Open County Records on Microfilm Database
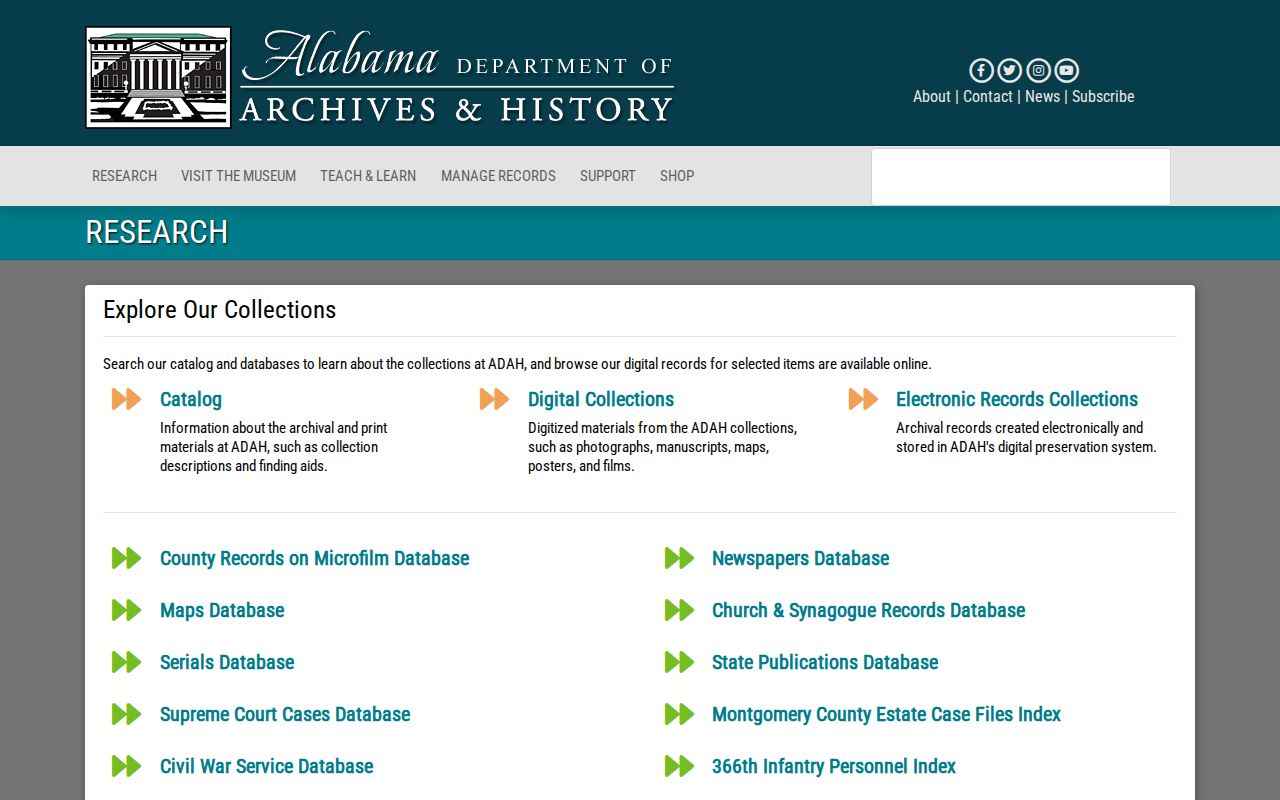 click(x=315, y=558)
